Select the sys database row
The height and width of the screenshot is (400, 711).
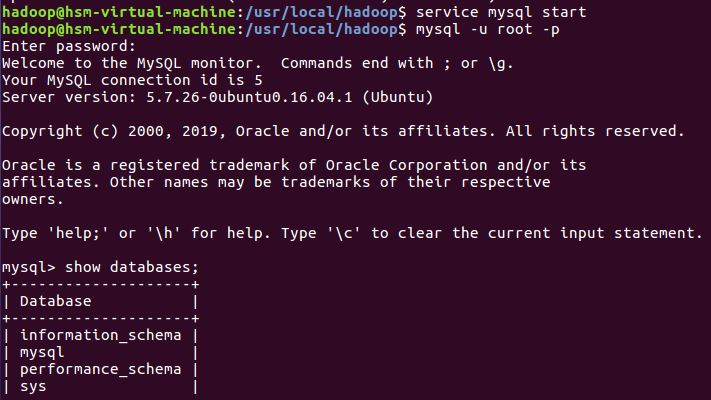click(100, 386)
